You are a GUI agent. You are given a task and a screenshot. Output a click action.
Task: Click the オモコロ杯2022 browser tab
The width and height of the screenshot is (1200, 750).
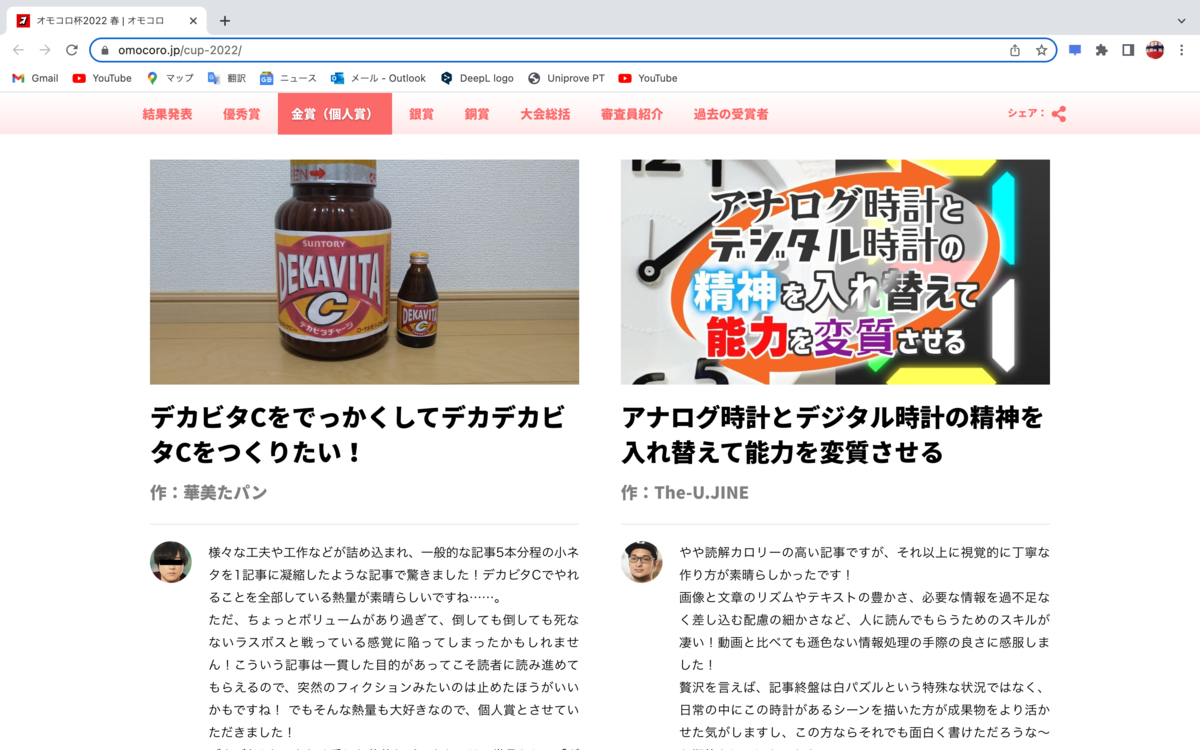pos(107,20)
